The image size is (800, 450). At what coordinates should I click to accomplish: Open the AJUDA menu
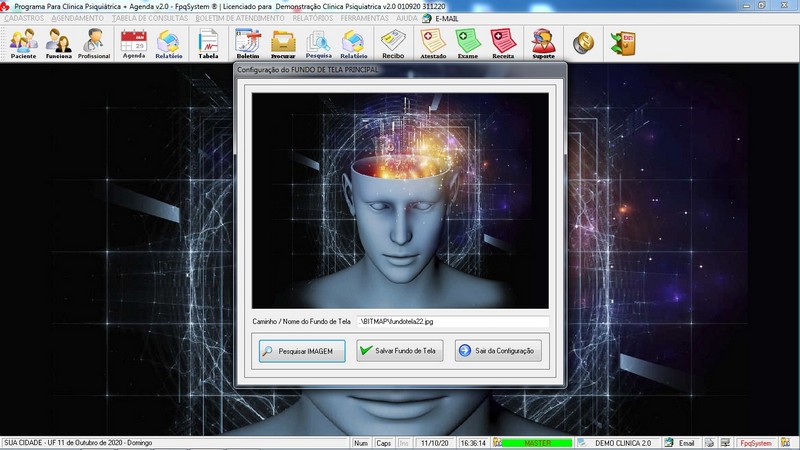coord(407,18)
